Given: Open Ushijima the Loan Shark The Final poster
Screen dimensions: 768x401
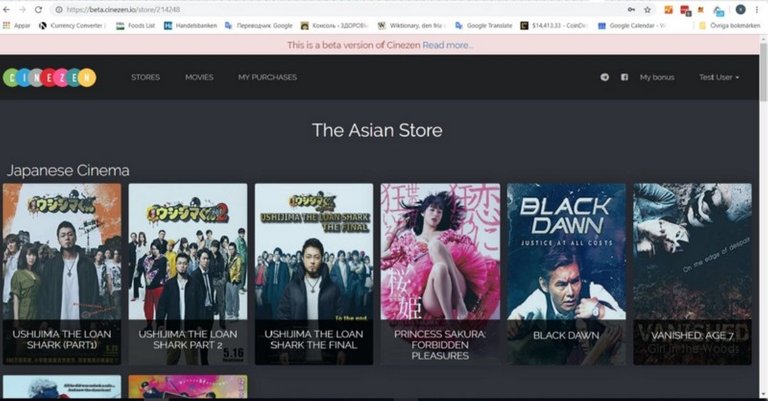Looking at the screenshot, I should tap(314, 274).
